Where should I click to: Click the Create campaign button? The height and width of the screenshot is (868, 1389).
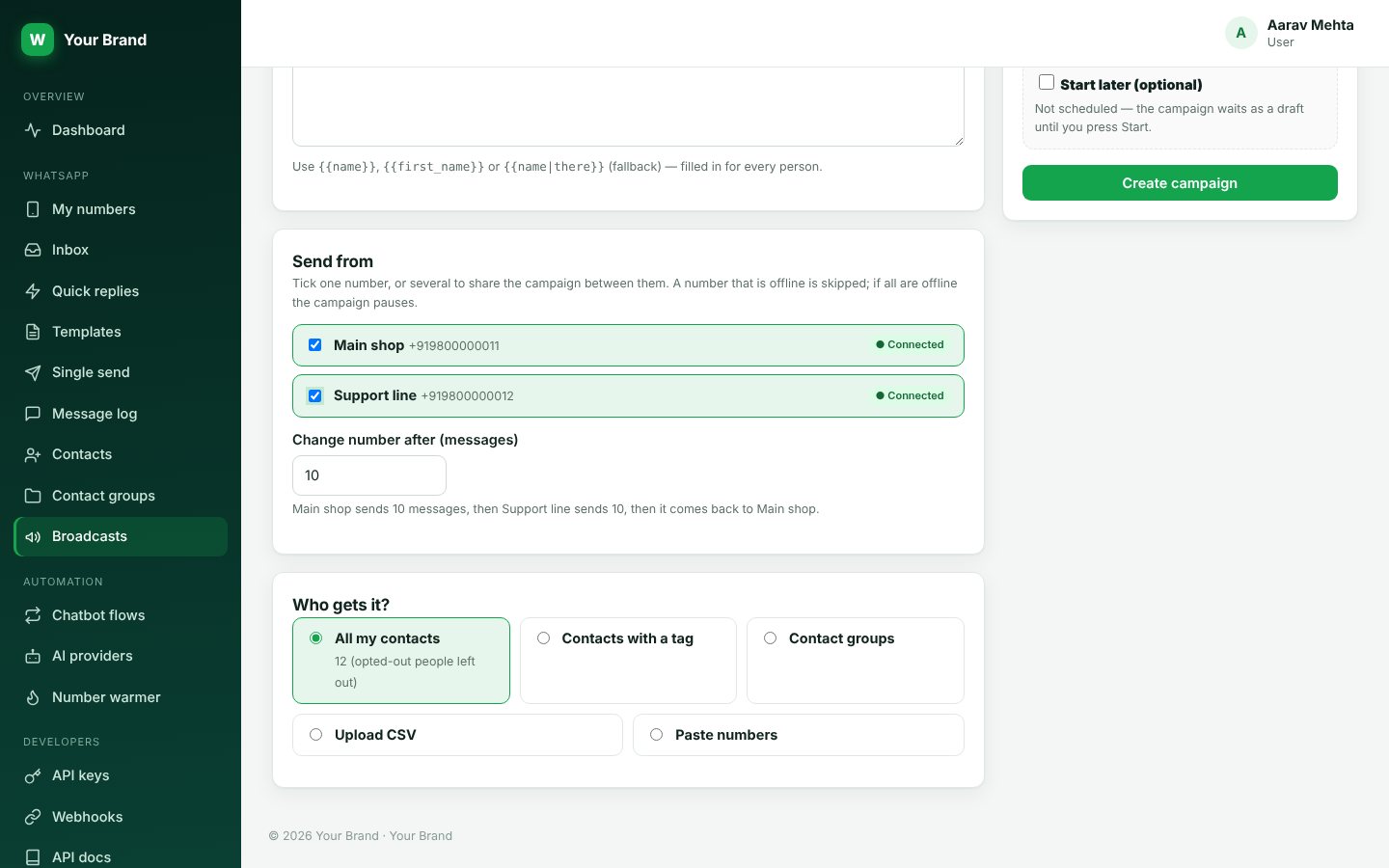coord(1180,183)
